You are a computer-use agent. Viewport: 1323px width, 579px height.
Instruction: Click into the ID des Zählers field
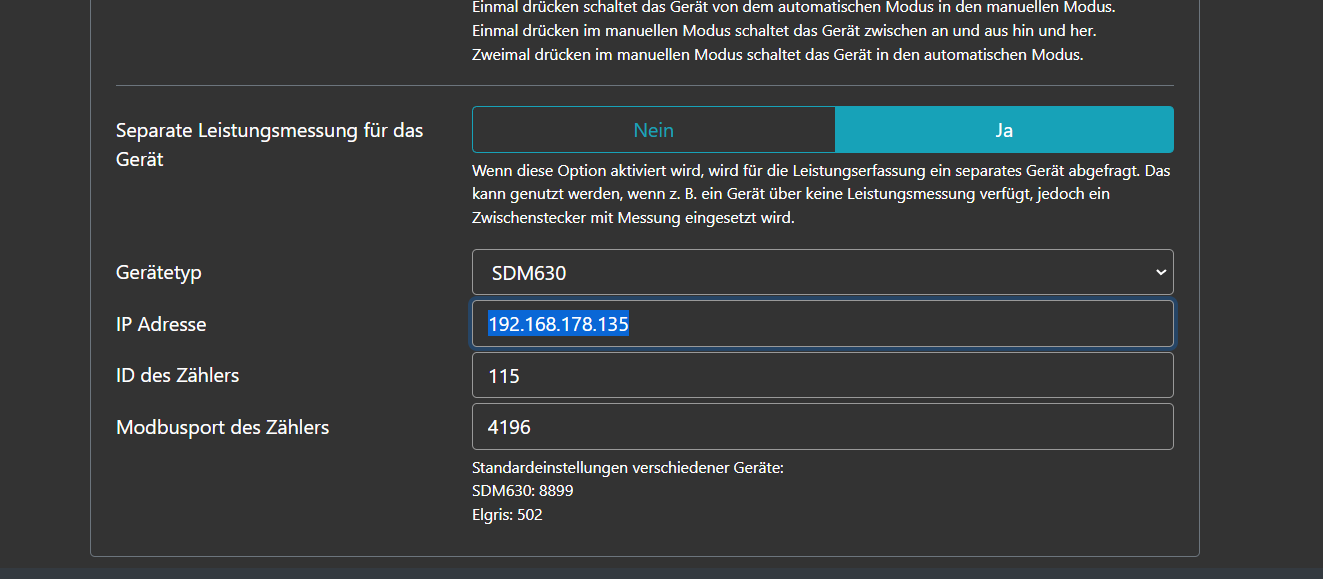[x=822, y=376]
